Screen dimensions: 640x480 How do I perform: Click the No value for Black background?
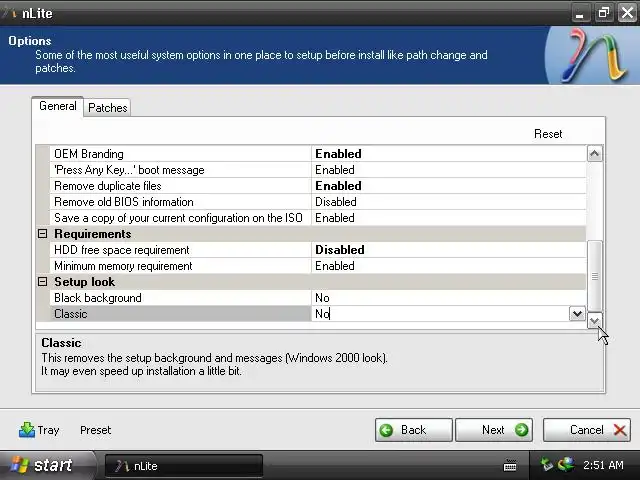tap(322, 298)
